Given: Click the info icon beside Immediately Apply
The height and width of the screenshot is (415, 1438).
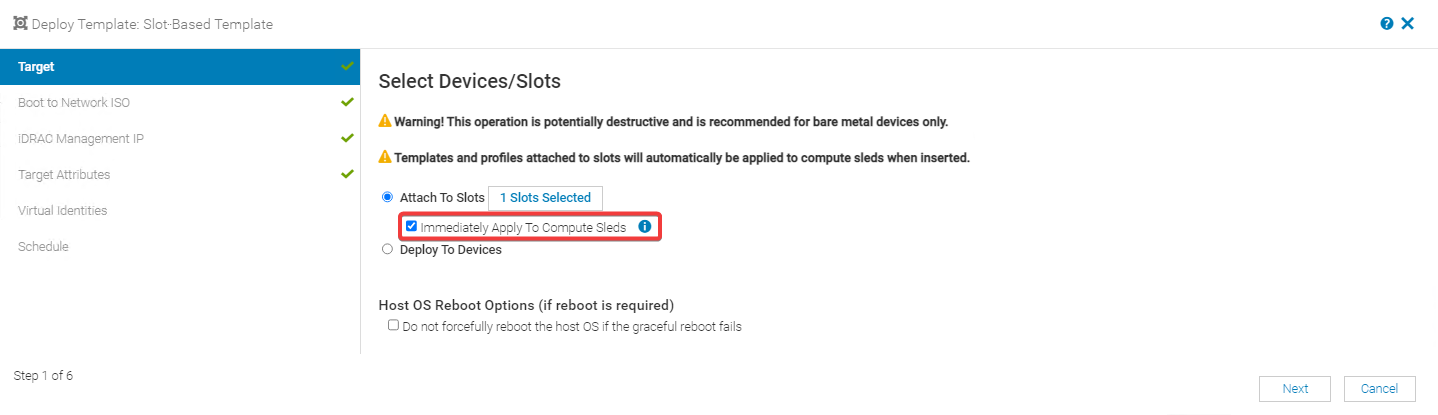Looking at the screenshot, I should click(645, 227).
